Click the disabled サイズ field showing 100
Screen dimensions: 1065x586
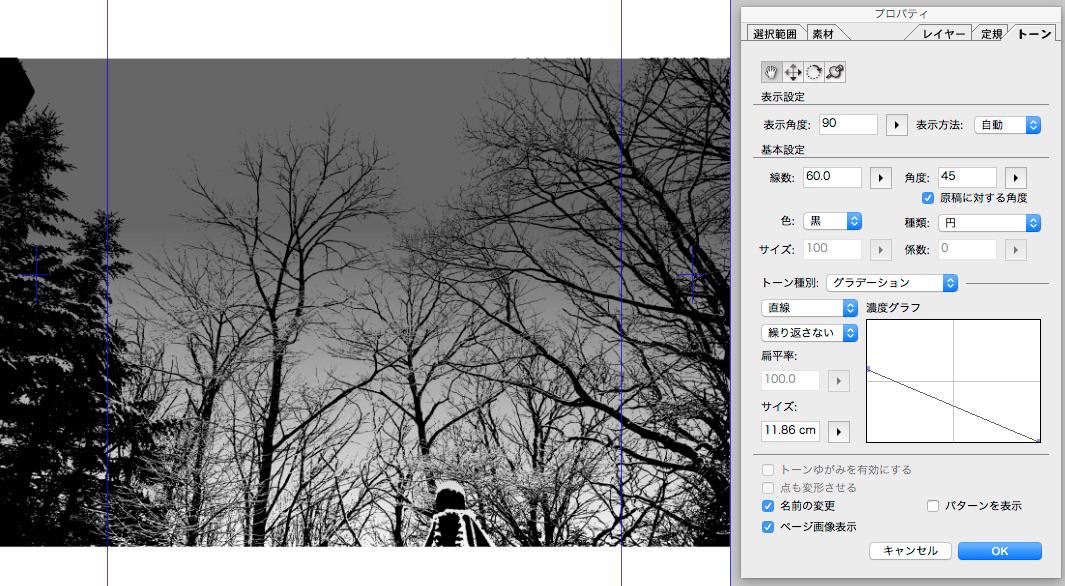click(832, 249)
